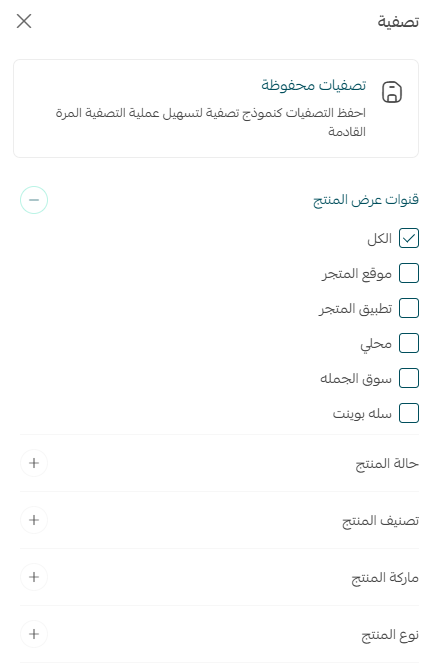This screenshot has height=672, width=437.
Task: Uncheck the الكل checkbox
Action: [x=409, y=238]
